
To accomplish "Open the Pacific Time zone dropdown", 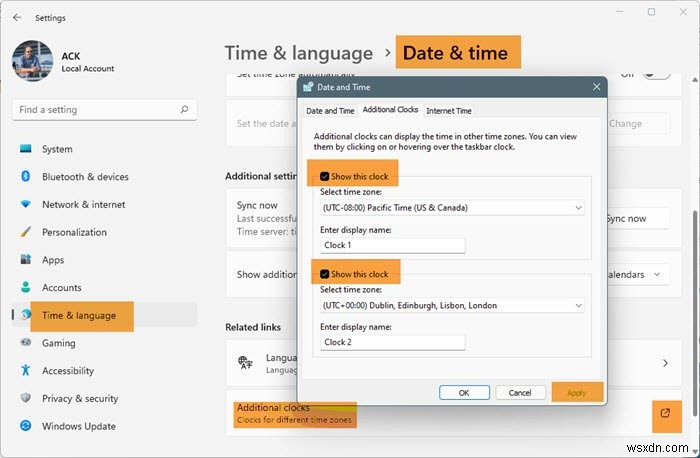I will point(452,208).
